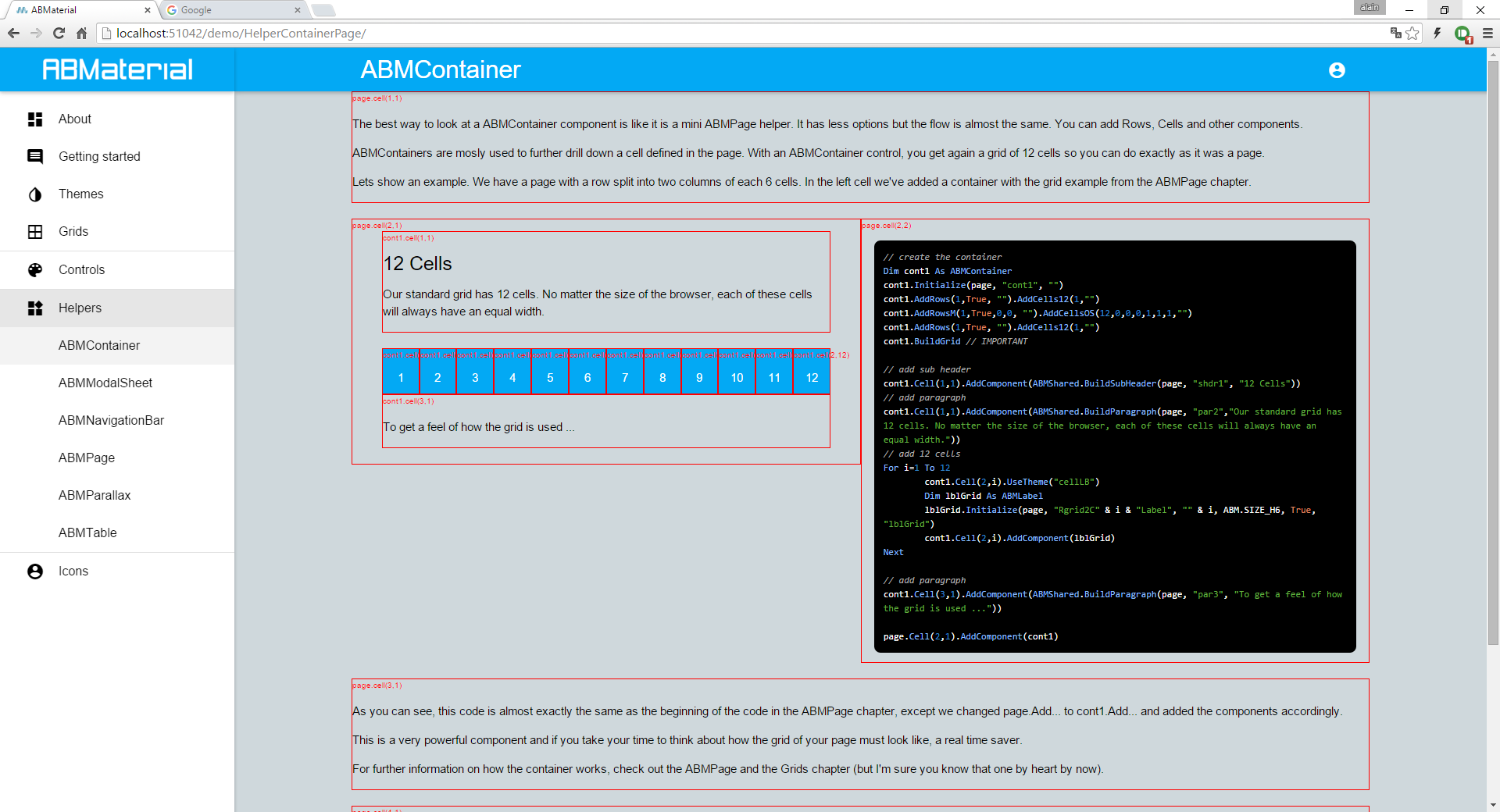Screen dimensions: 1500x812
Task: Click the alain user profile button in title bar
Action: [x=1370, y=8]
